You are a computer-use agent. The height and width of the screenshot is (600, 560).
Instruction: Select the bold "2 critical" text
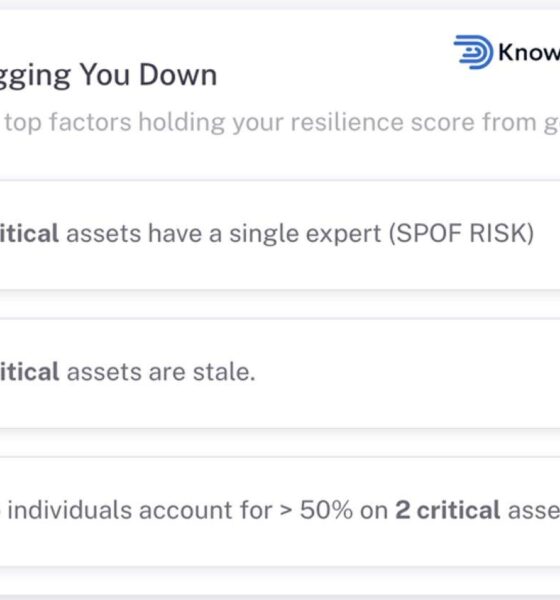447,510
